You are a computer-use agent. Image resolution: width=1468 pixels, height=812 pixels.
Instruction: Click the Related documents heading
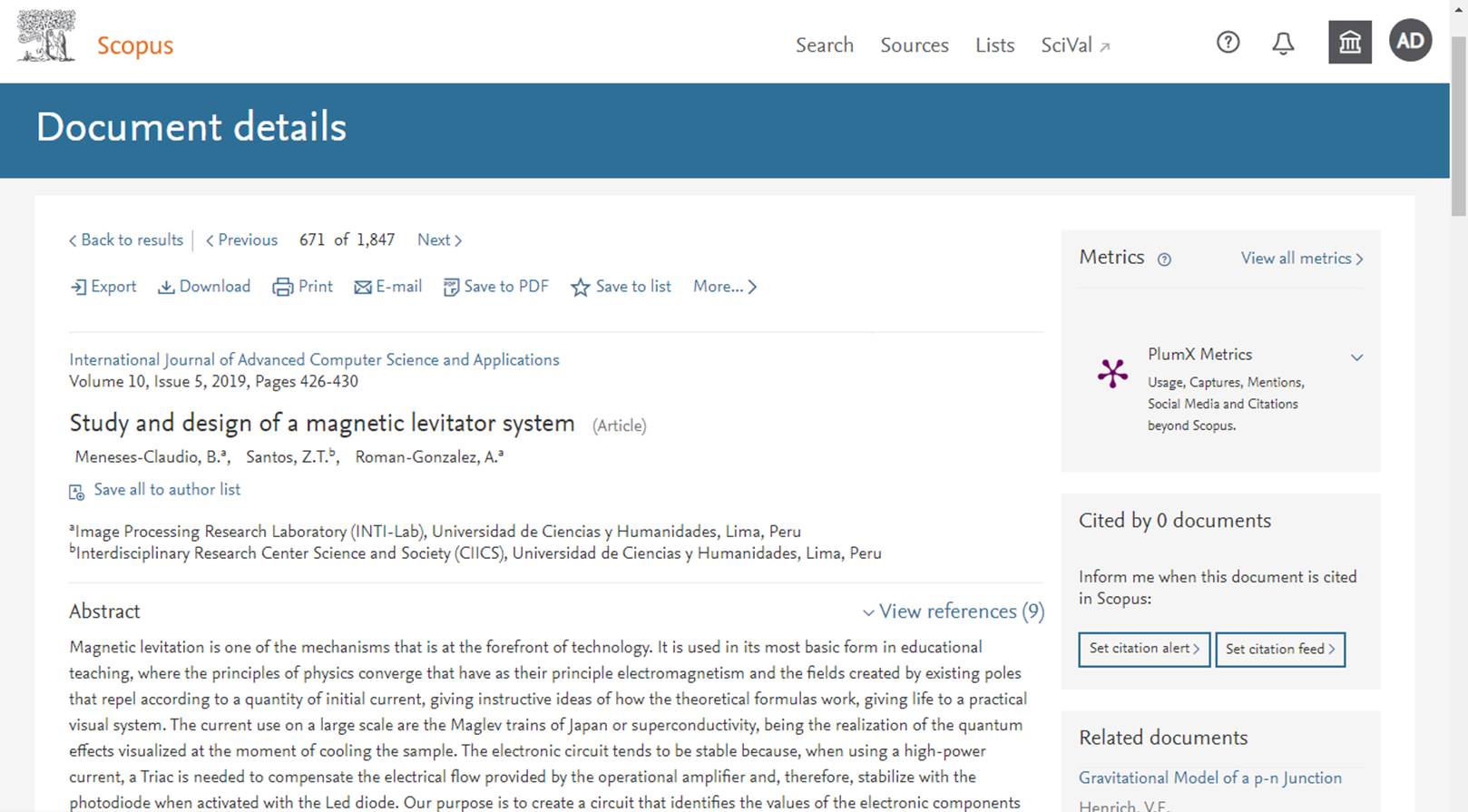pos(1163,738)
